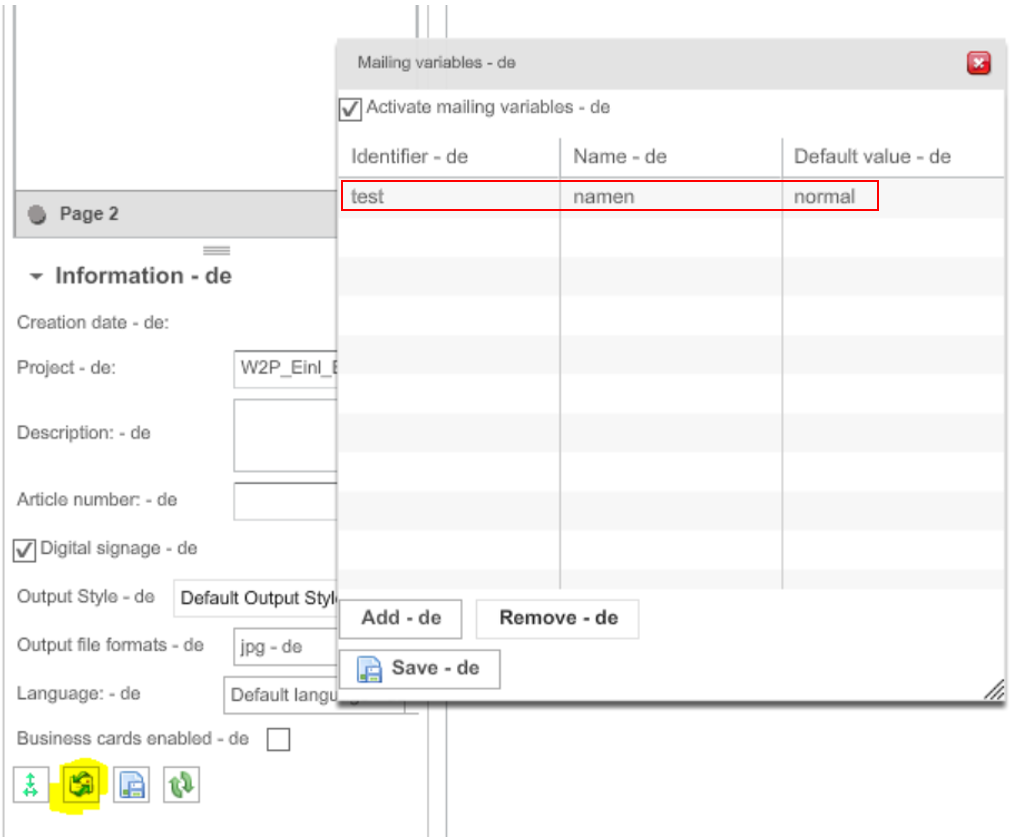Click the Remove - de button
Image resolution: width=1023 pixels, height=840 pixels.
[557, 618]
